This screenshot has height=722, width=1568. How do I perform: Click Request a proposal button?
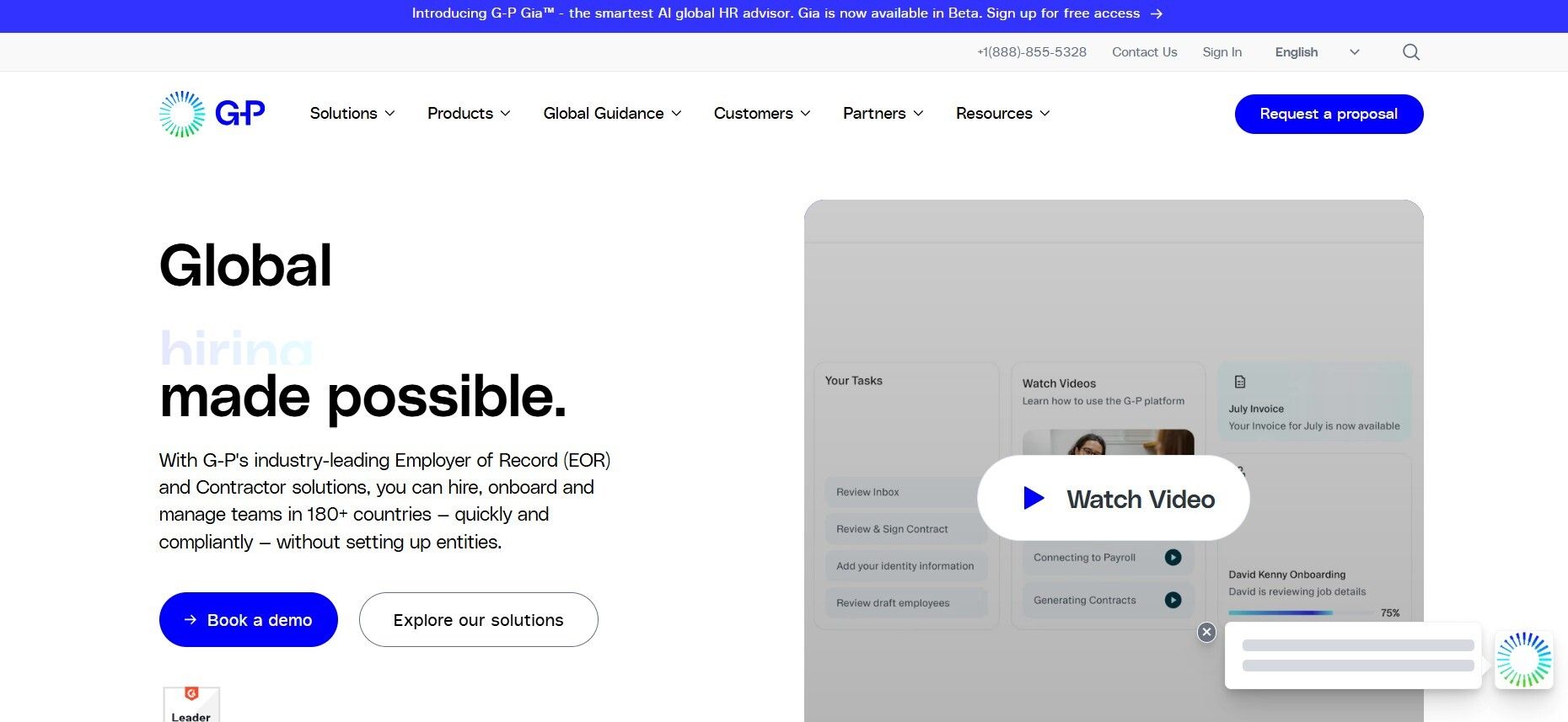(1329, 114)
